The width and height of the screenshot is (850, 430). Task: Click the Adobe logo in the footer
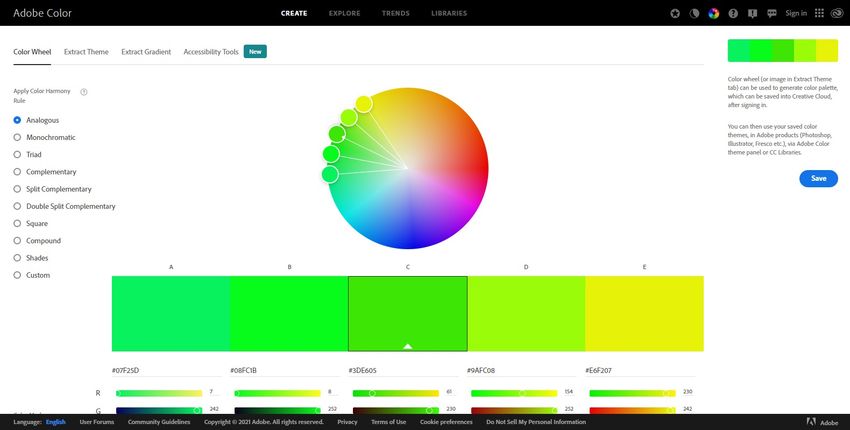pos(823,422)
